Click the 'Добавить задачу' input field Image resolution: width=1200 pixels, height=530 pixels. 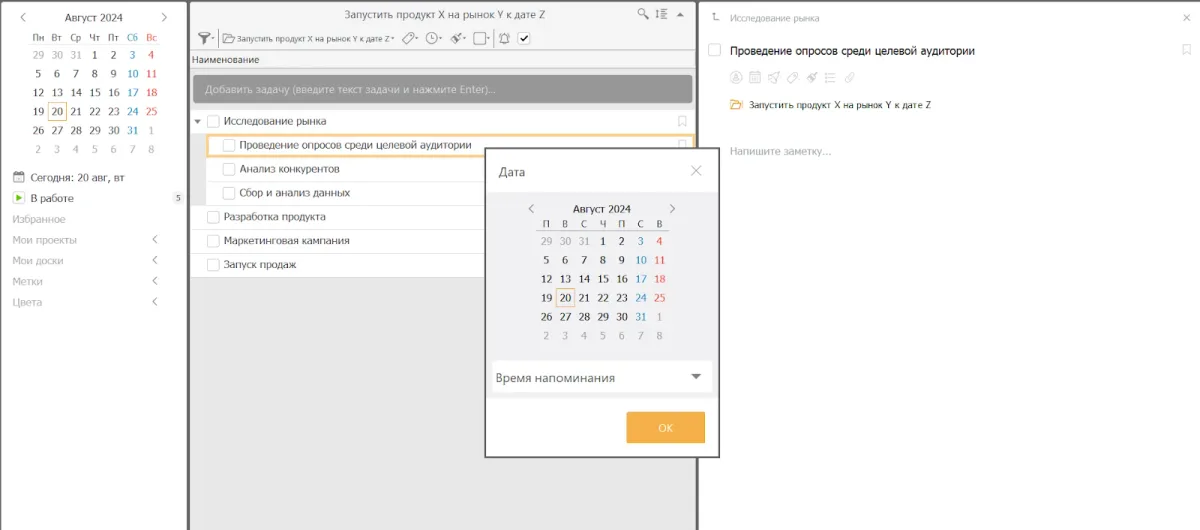442,89
